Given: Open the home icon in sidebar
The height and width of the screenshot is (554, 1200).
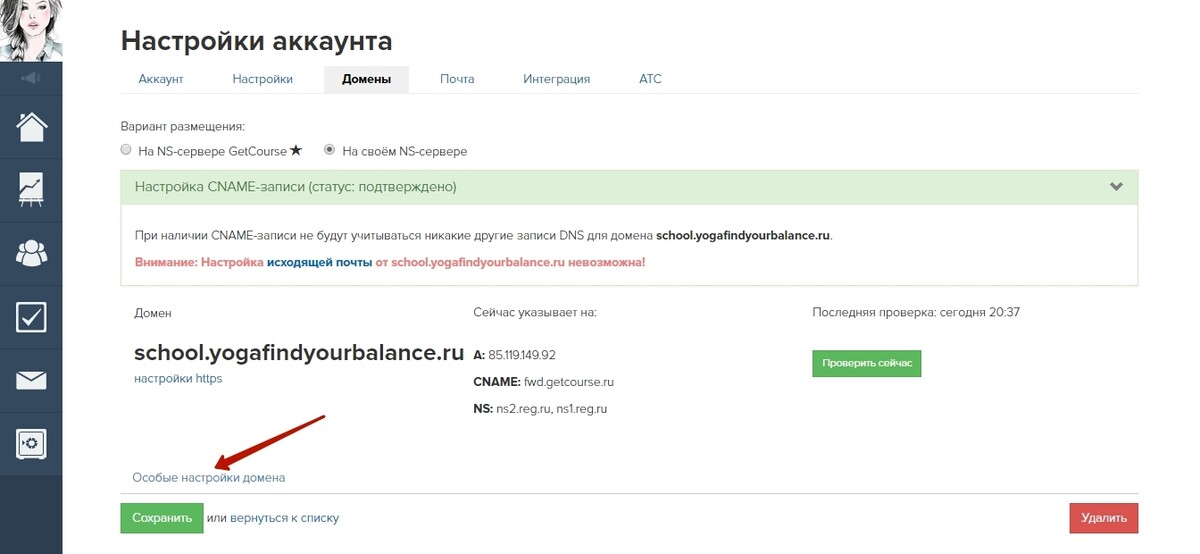Looking at the screenshot, I should point(31,127).
